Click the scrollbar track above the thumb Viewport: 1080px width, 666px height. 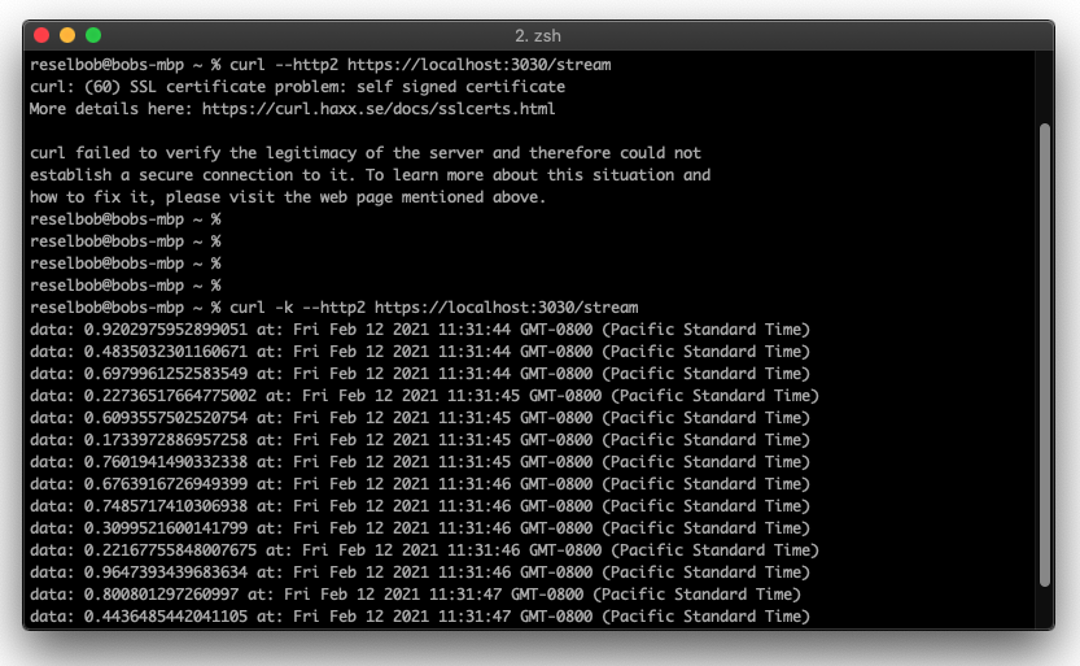tap(1045, 90)
